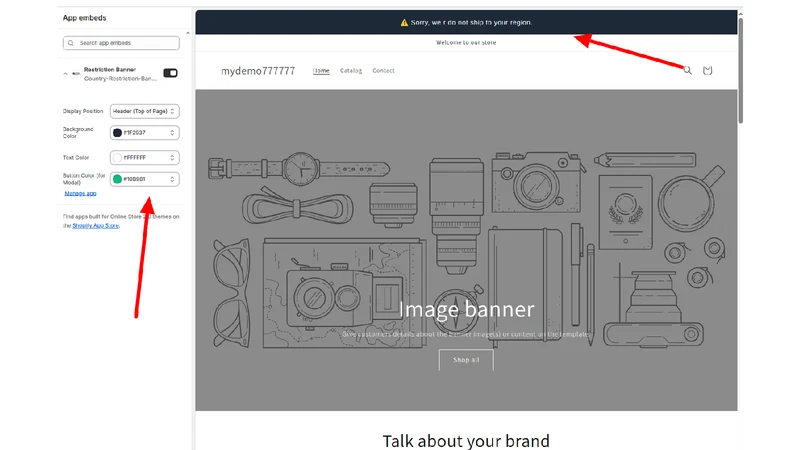The image size is (800, 450).
Task: Open the Button Color selector
Action: pyautogui.click(x=144, y=179)
